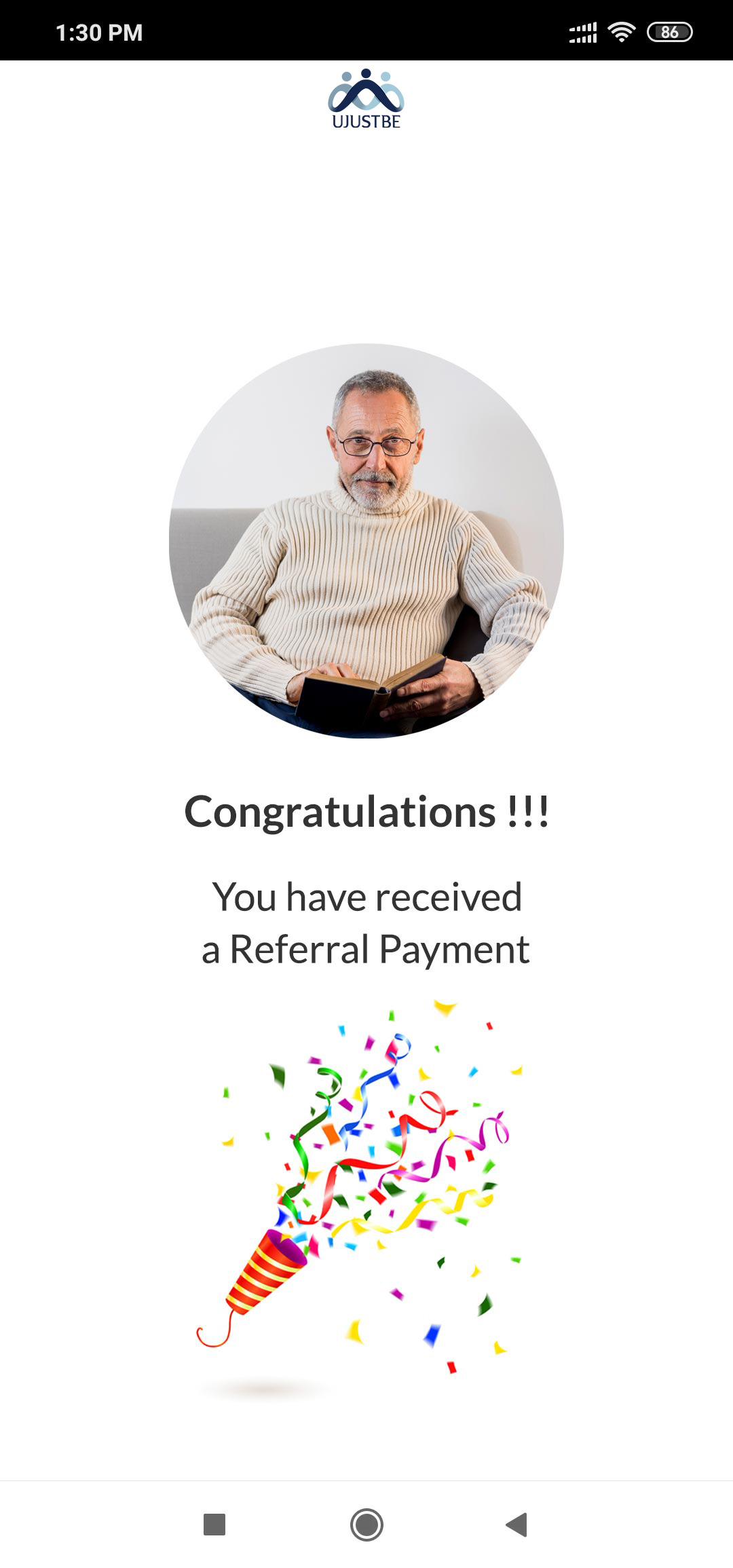Go back using the triangle navigation button

(x=517, y=1524)
